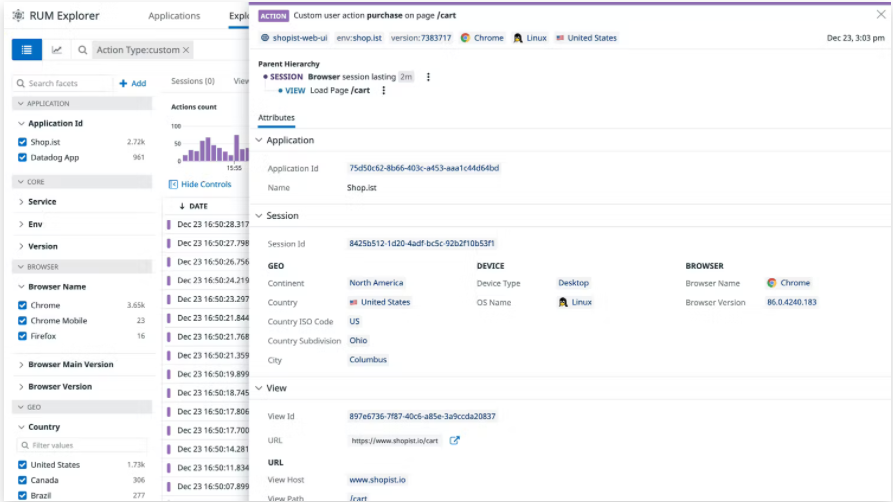Expand the Version facet

[21, 247]
